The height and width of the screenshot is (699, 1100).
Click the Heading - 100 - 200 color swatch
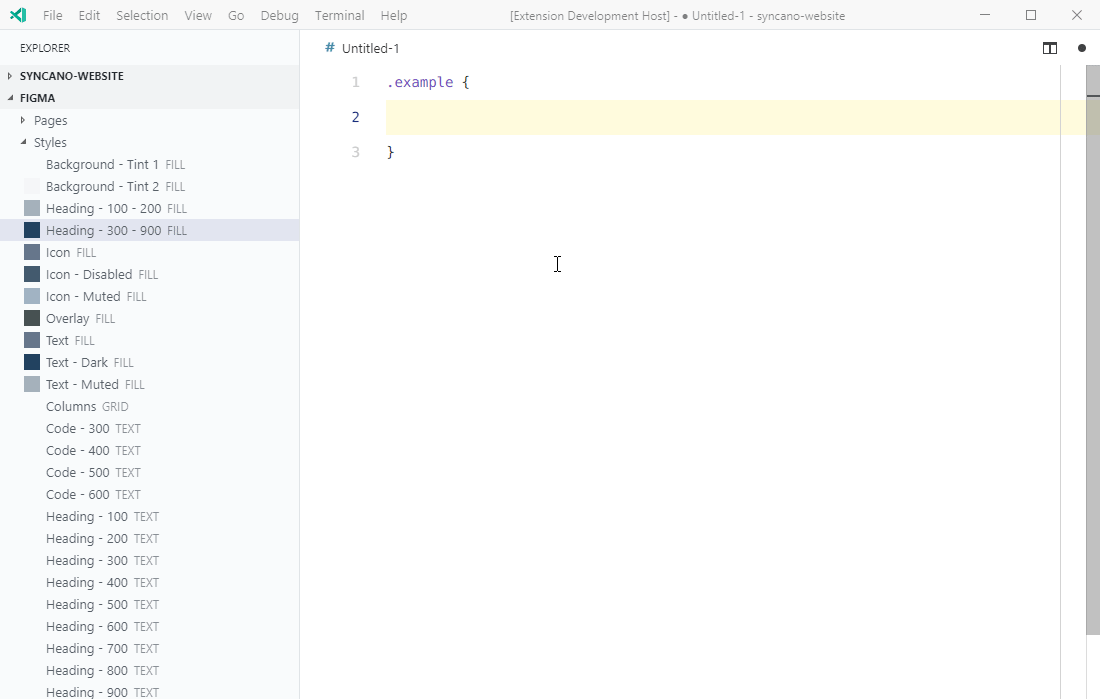coord(31,208)
